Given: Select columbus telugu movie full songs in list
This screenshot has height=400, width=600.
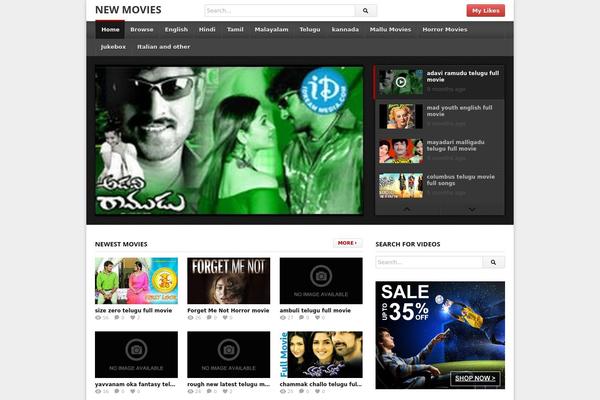Looking at the screenshot, I should 439,185.
